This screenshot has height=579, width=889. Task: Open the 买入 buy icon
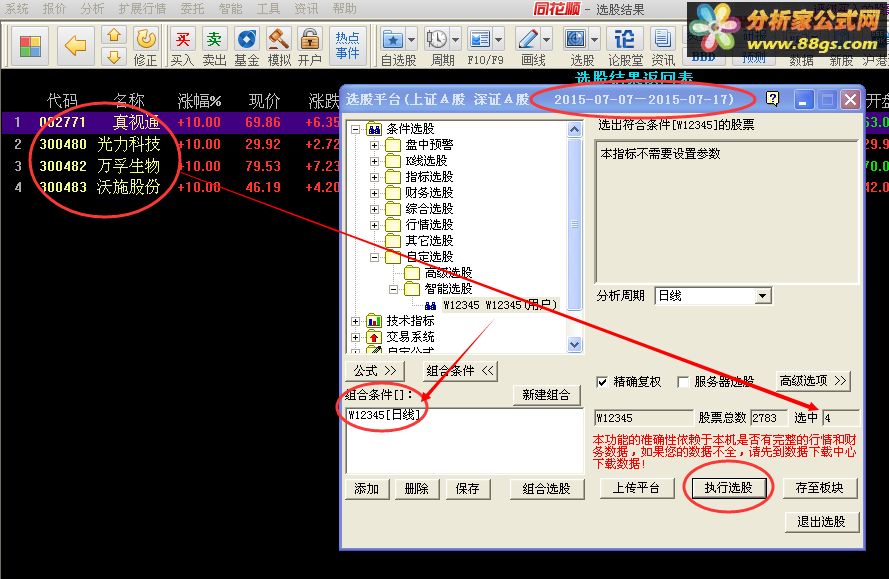point(183,47)
